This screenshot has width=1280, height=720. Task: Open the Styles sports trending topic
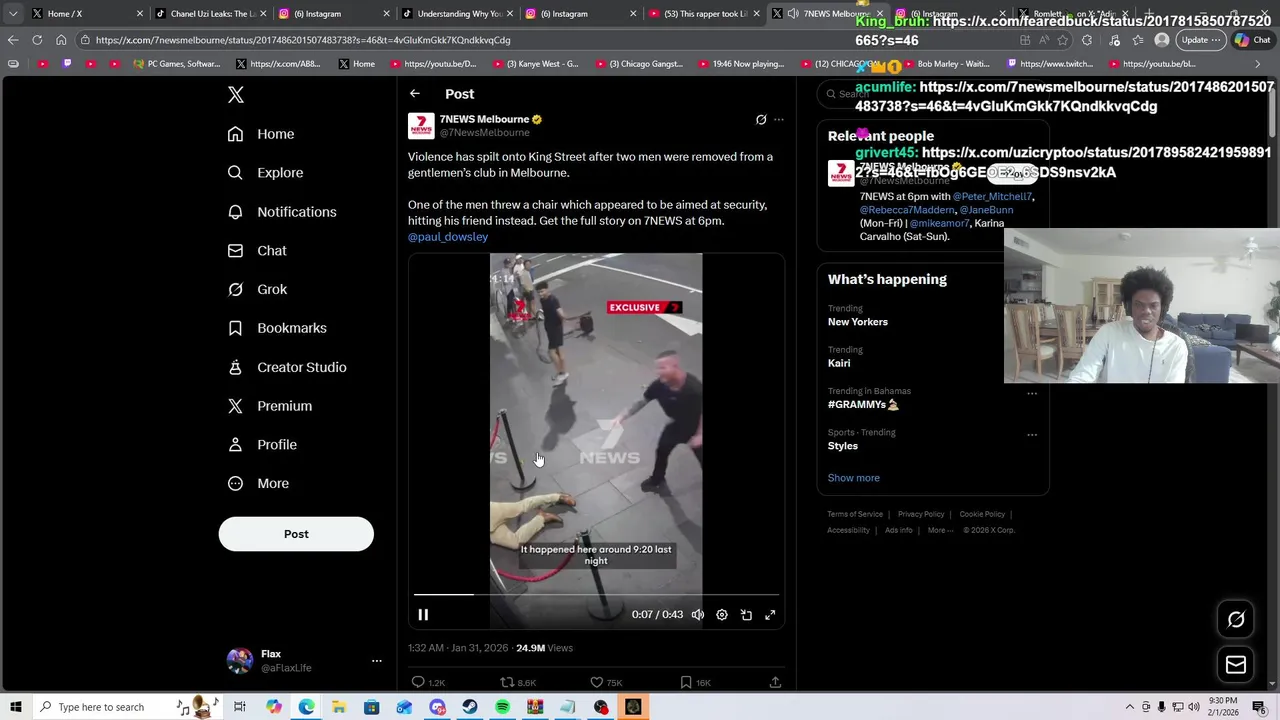point(843,446)
